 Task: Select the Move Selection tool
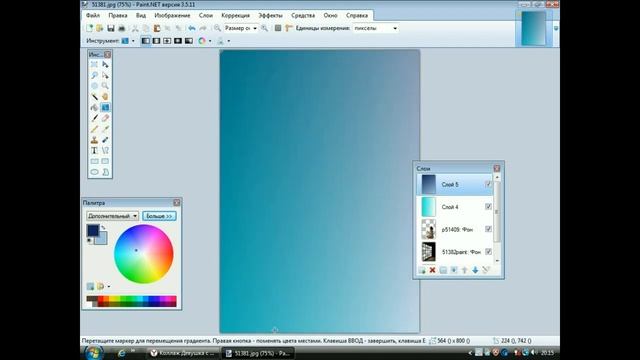(x=105, y=76)
